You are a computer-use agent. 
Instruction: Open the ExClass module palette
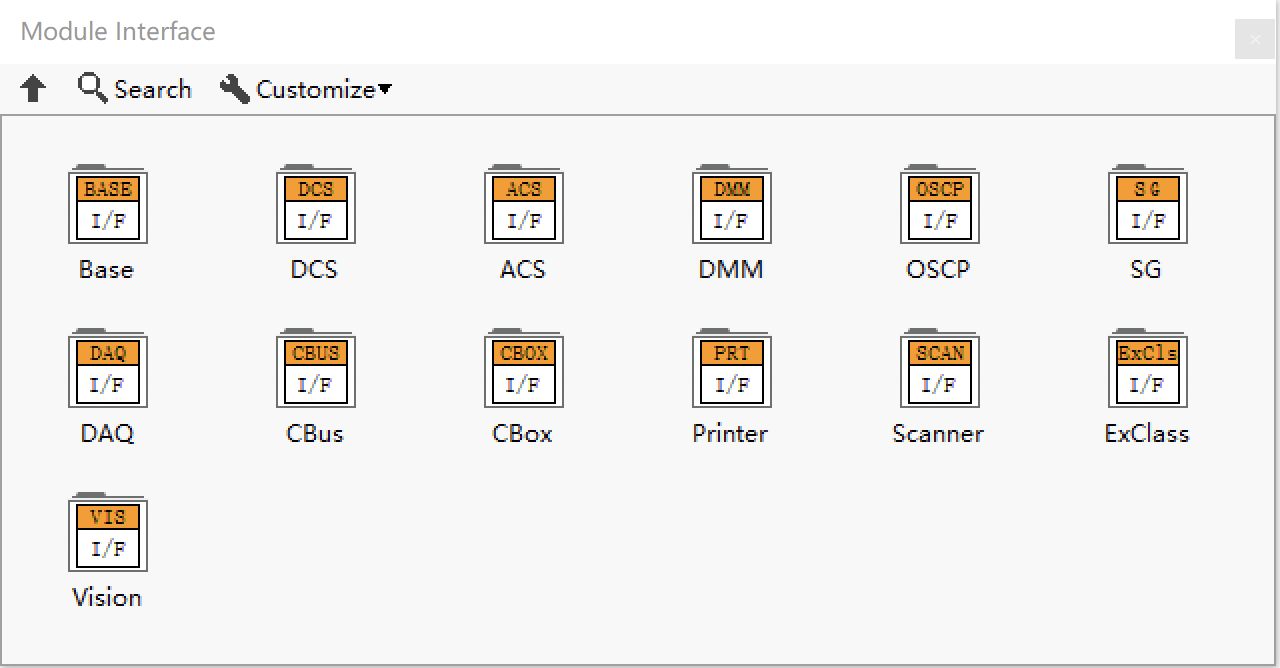pos(1147,370)
